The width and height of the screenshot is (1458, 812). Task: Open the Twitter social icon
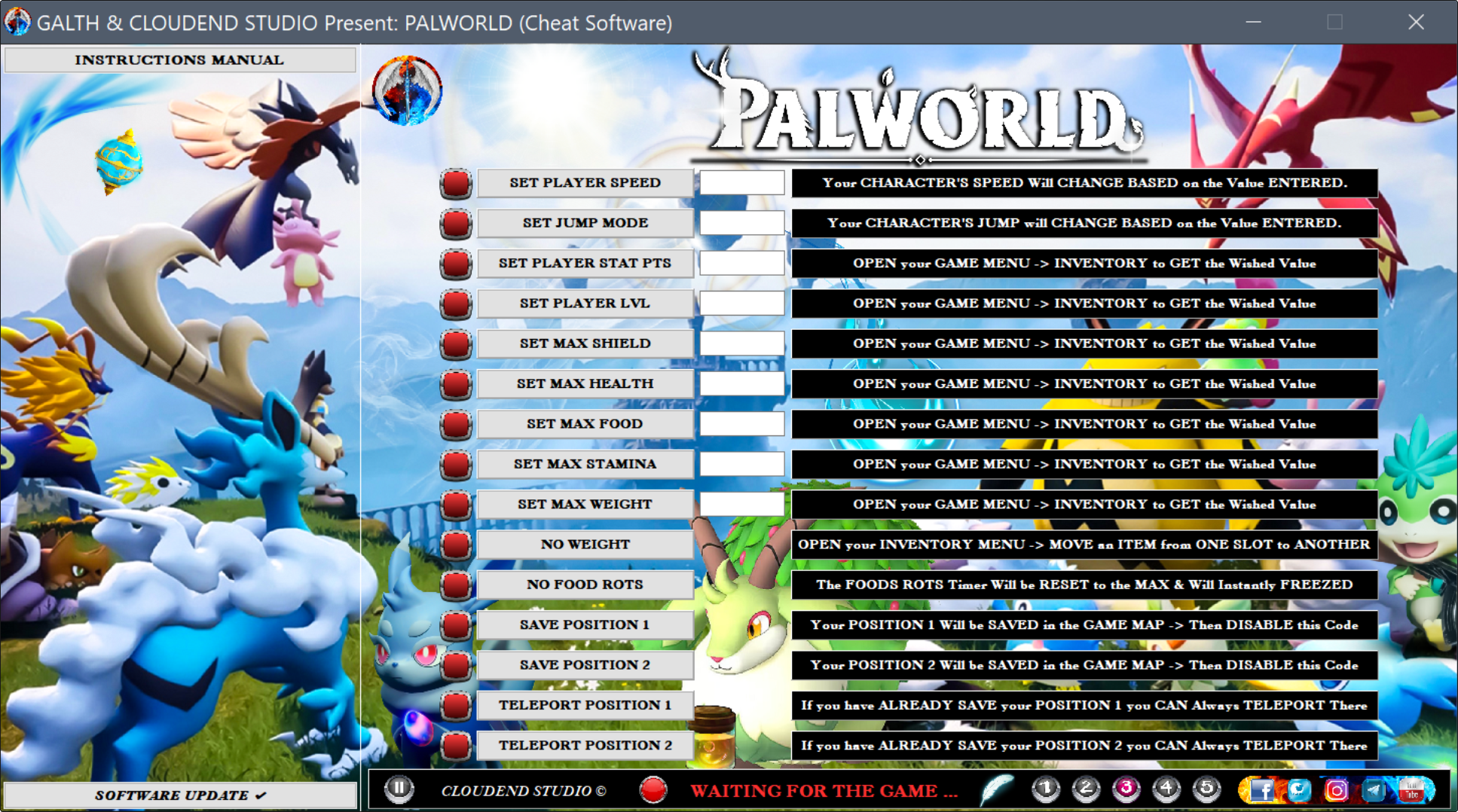coord(1299,790)
